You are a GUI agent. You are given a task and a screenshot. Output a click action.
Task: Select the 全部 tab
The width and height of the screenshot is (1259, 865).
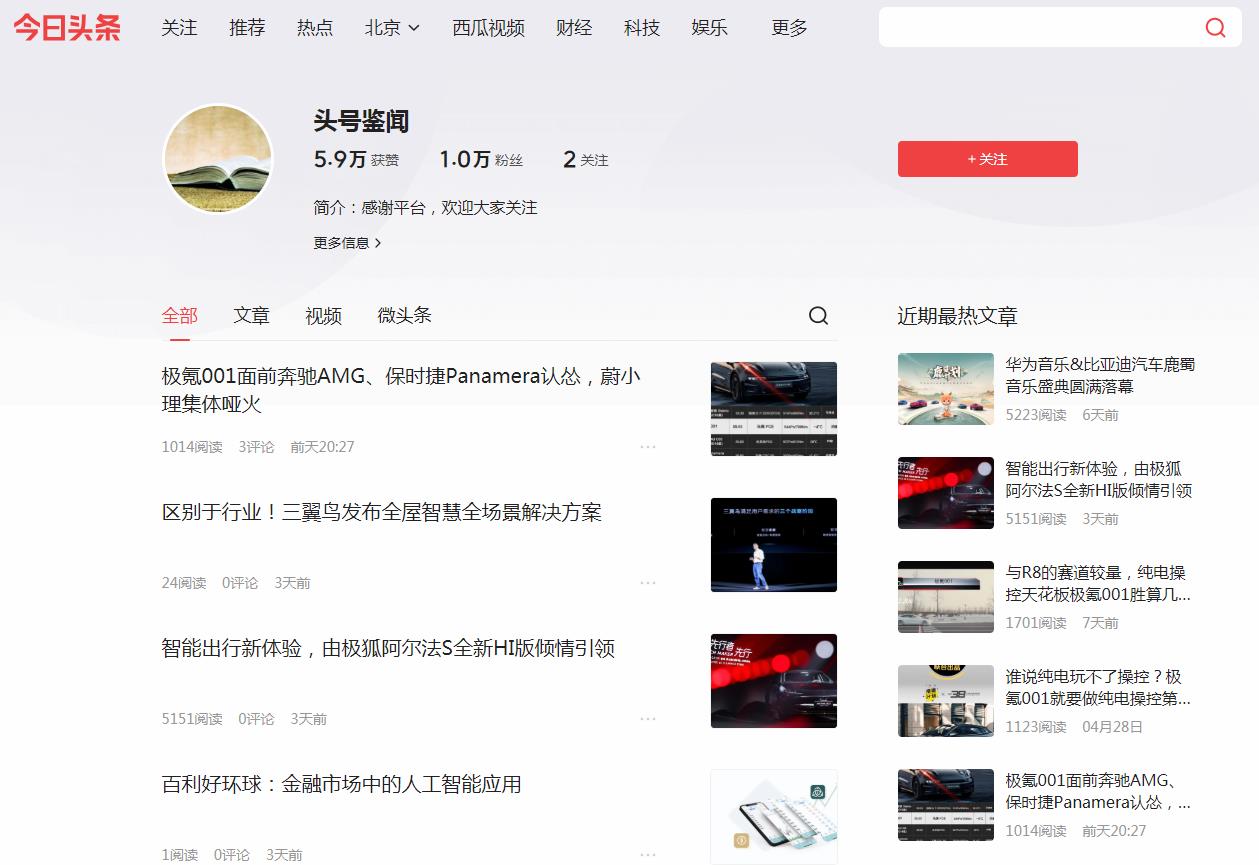coord(180,316)
